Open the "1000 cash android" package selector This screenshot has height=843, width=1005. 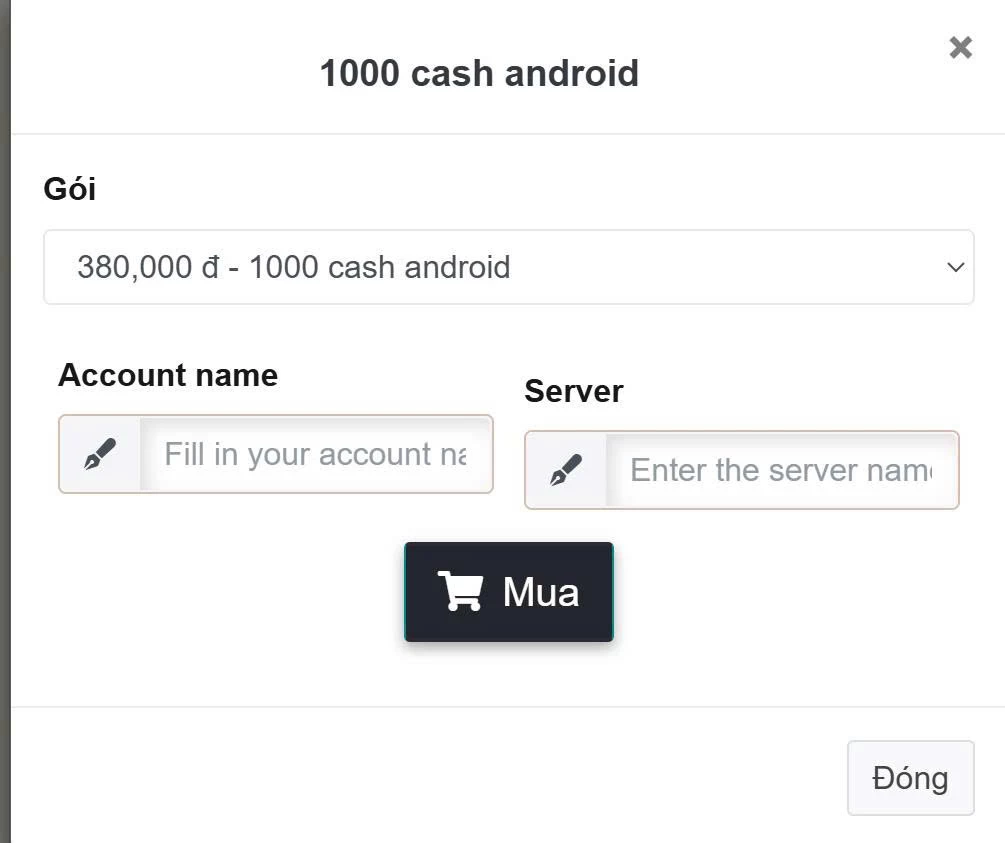(x=508, y=267)
